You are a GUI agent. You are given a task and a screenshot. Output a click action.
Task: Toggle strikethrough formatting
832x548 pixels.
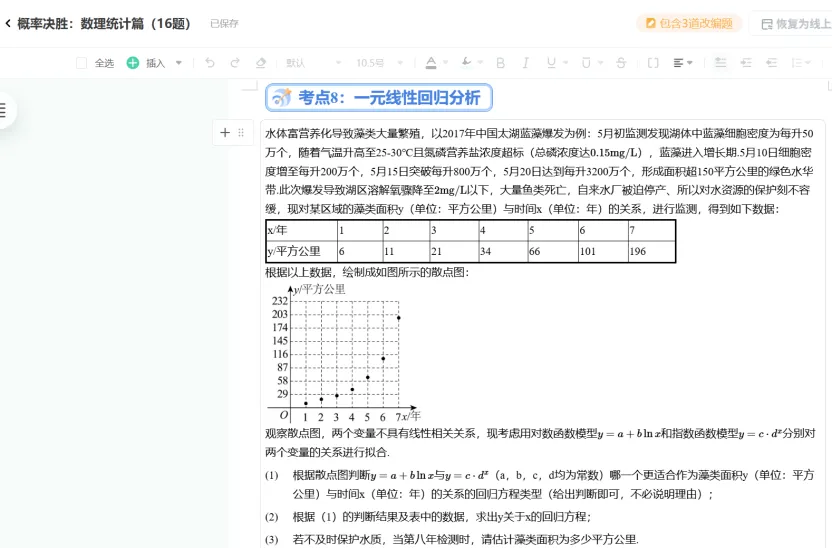[621, 63]
